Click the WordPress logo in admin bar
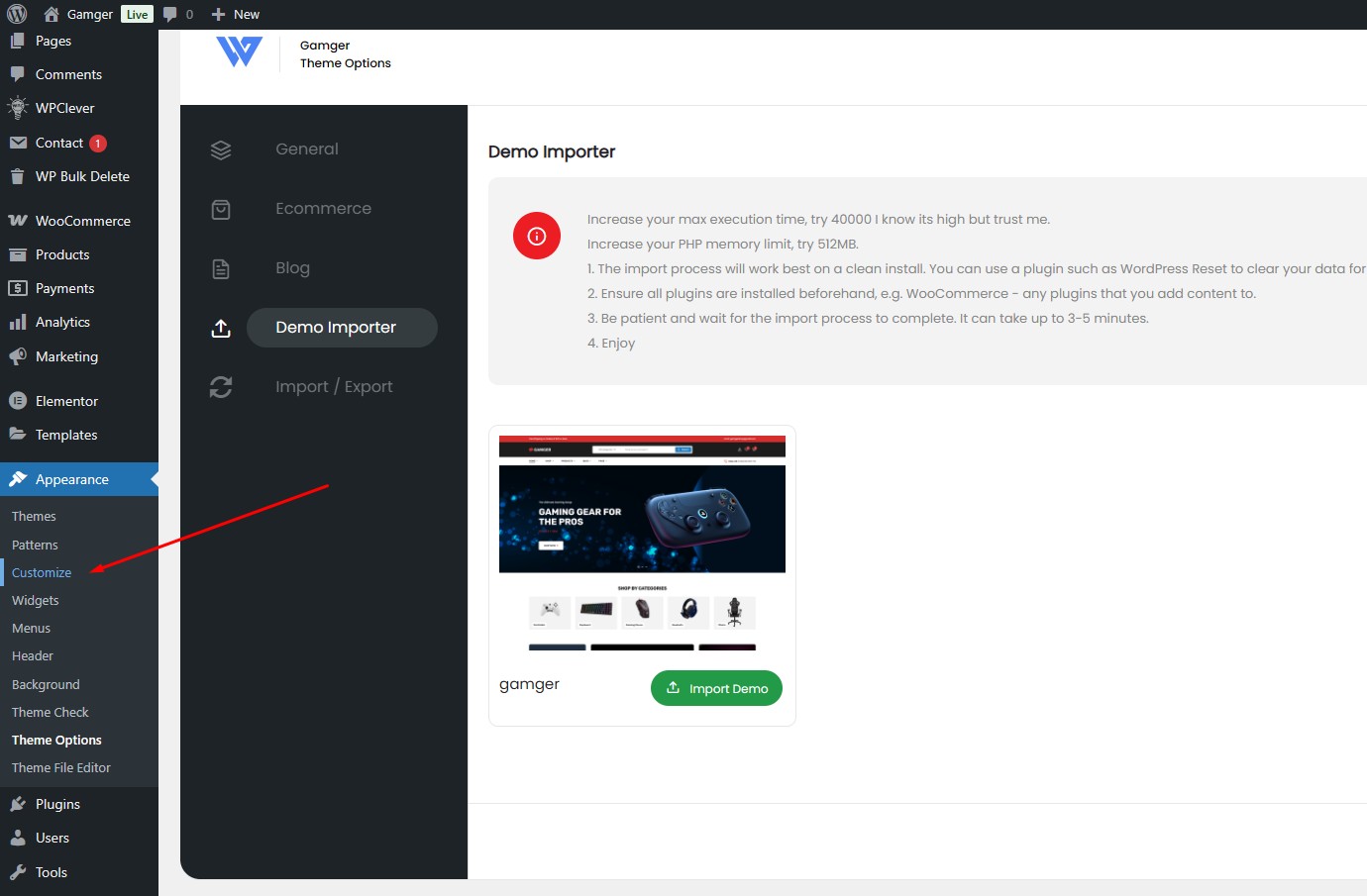Screen dimensions: 1367x896 pos(17,14)
